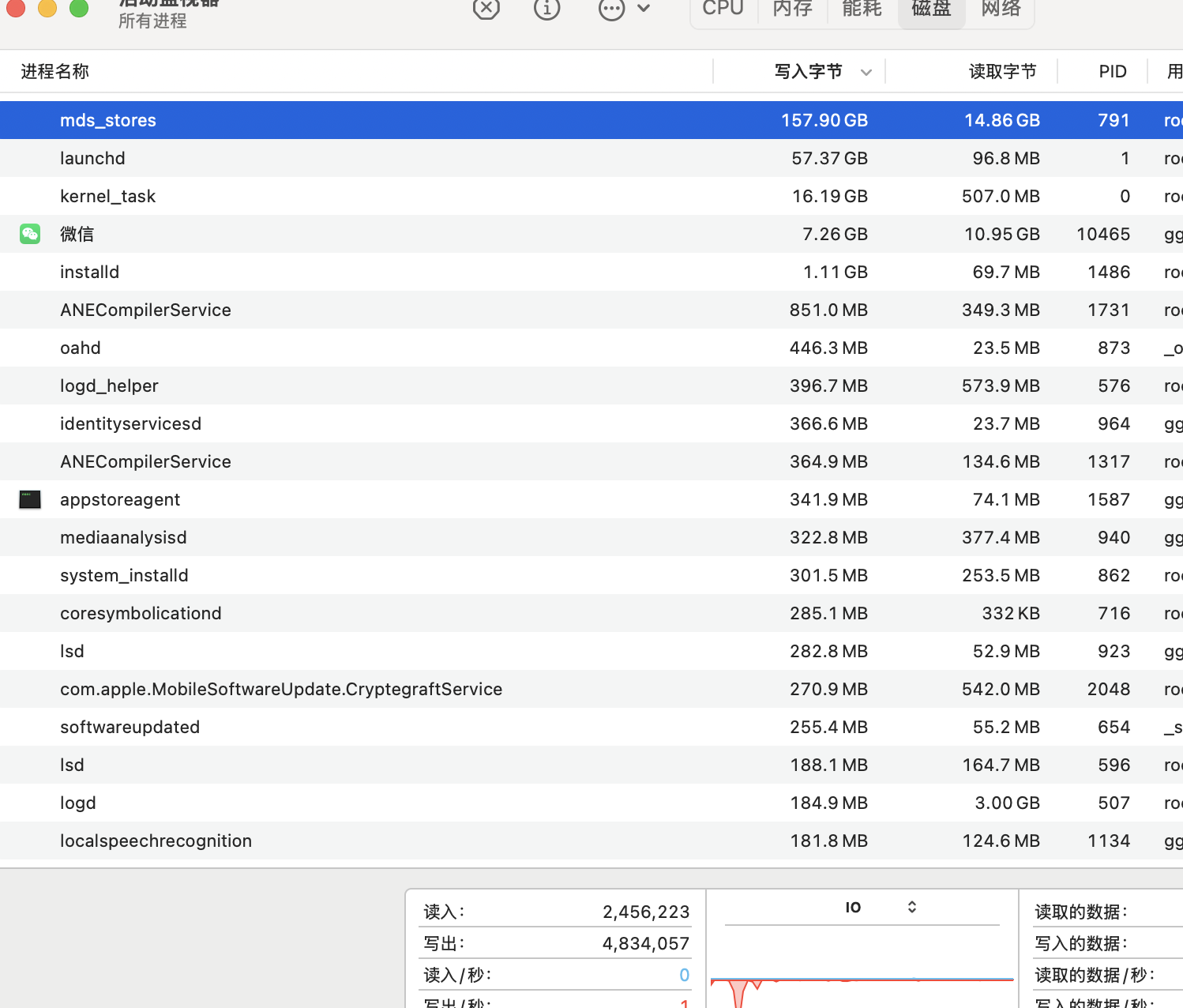Click the 读取的数据/秒 label
The height and width of the screenshot is (1008, 1183).
click(x=1095, y=975)
